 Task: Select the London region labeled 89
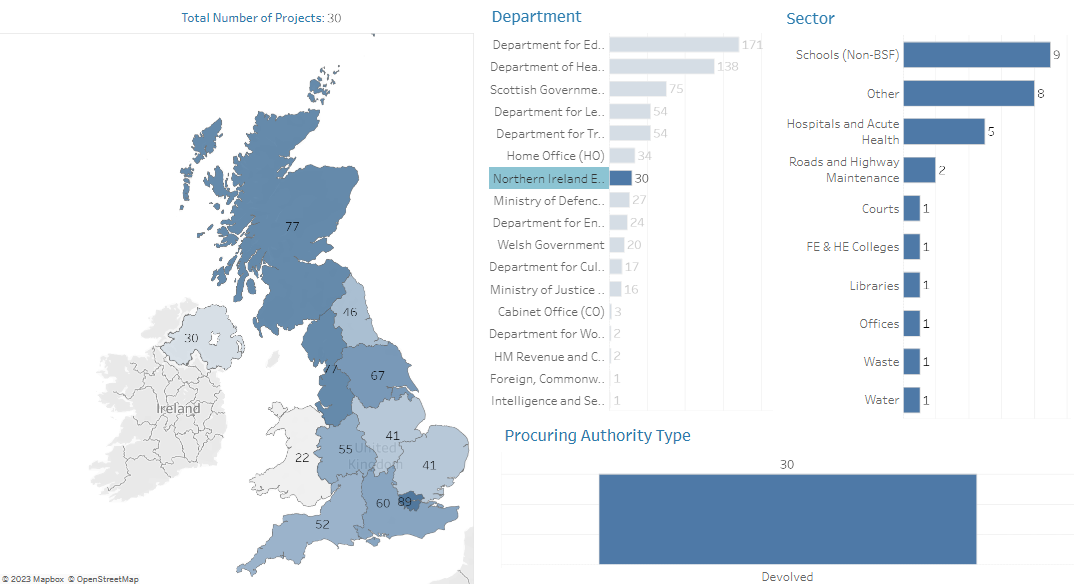(407, 501)
